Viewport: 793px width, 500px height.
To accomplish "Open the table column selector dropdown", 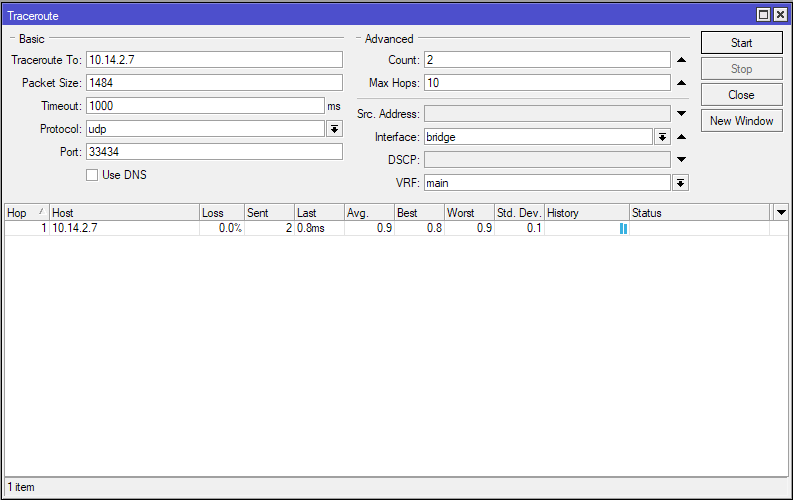I will point(781,213).
